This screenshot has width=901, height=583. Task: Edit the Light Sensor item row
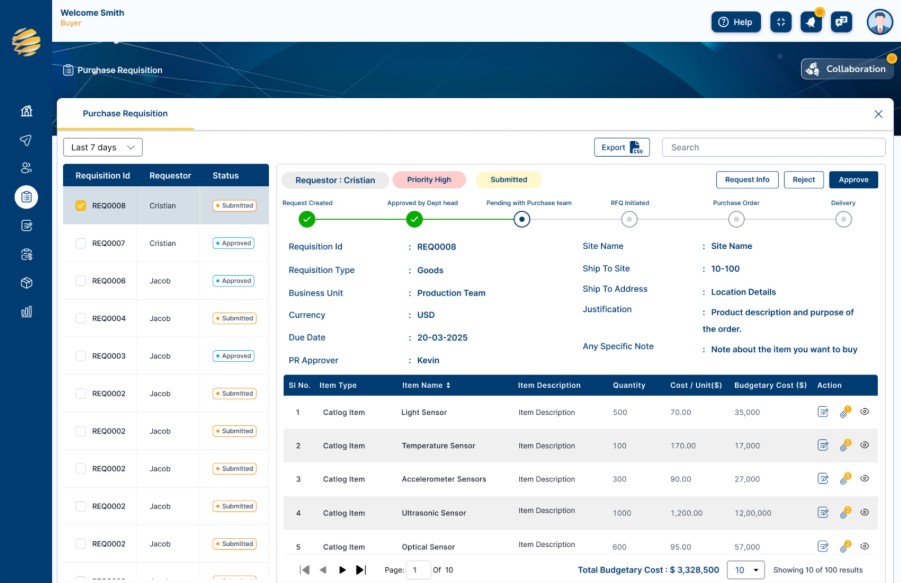[823, 412]
